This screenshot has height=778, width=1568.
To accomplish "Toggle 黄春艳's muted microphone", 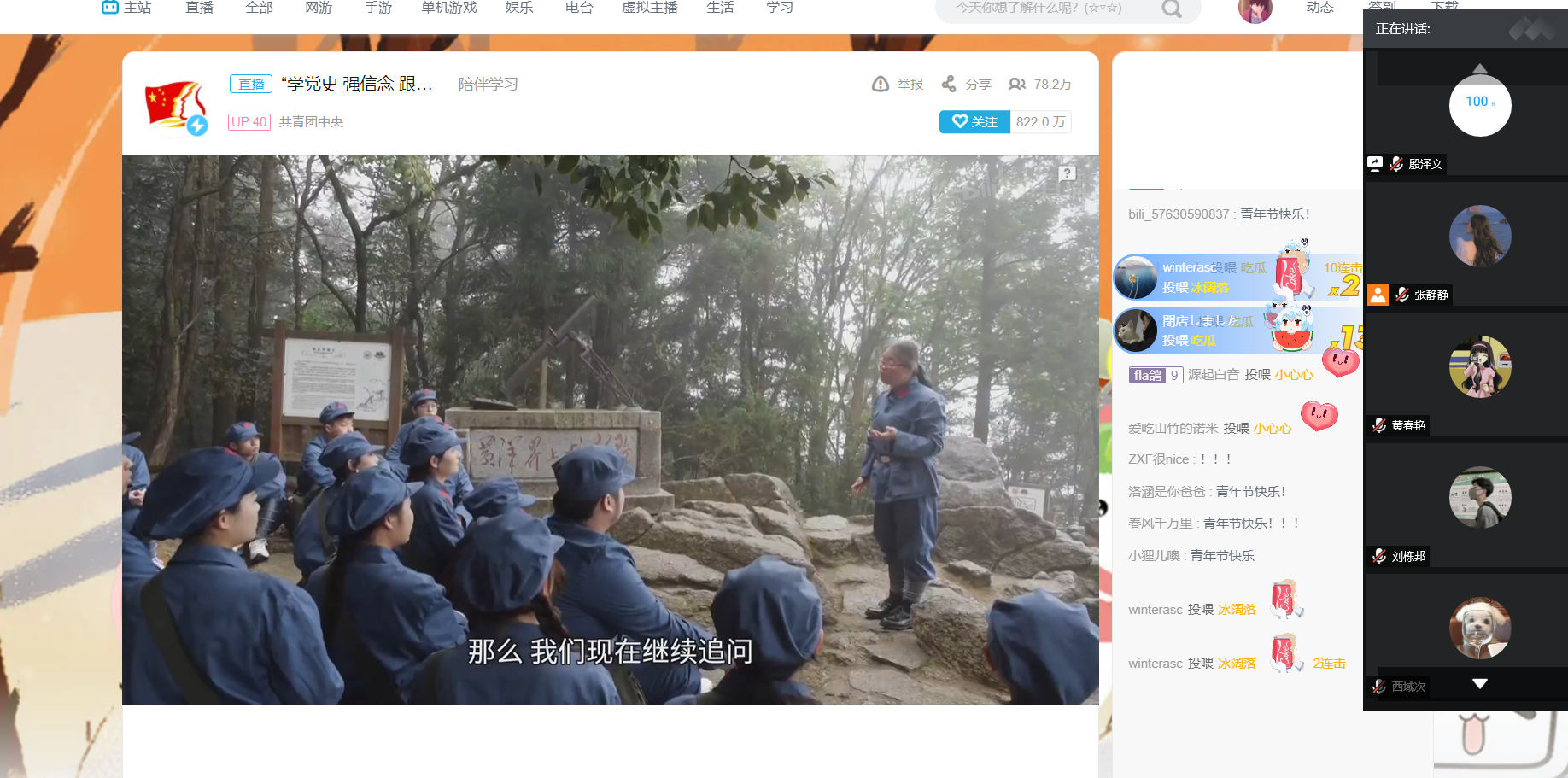I will (x=1379, y=425).
